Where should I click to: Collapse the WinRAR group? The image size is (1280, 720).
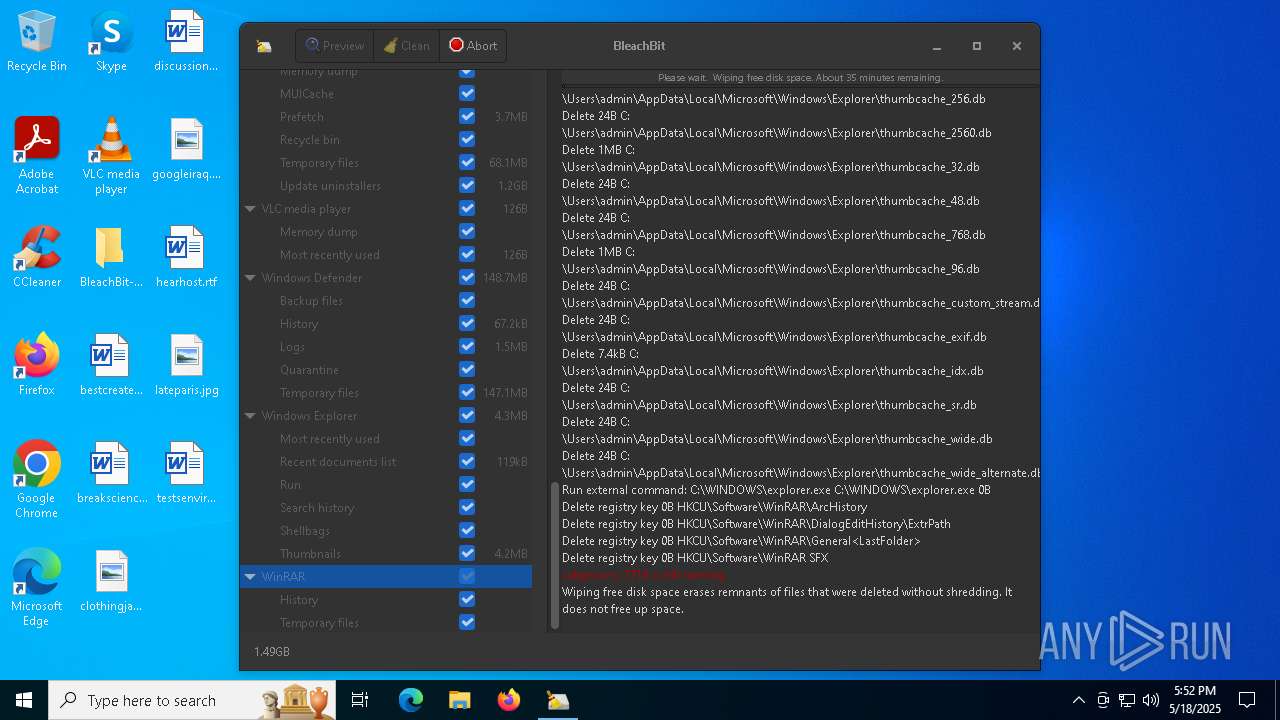[250, 577]
